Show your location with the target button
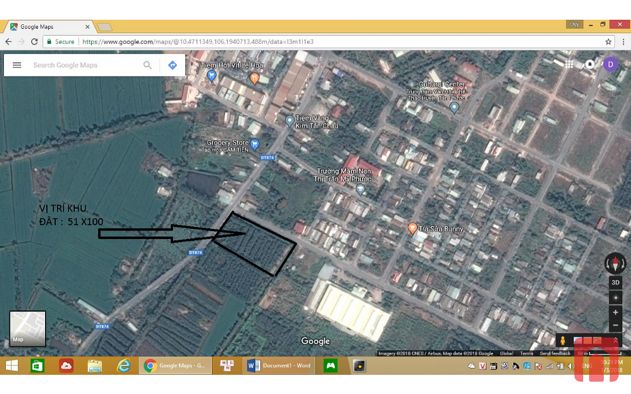631x394 pixels. pos(615,298)
